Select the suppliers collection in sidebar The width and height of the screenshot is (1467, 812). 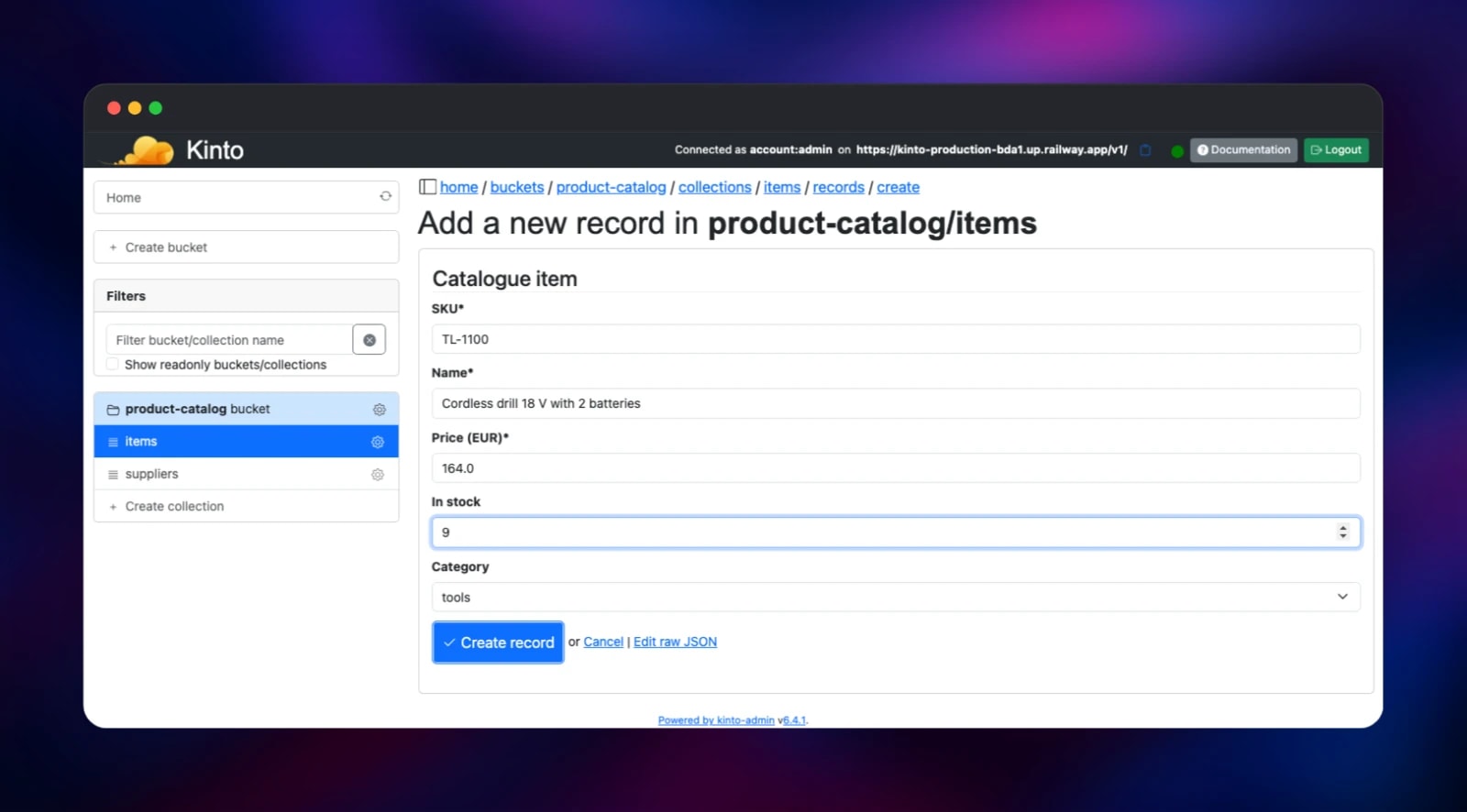pyautogui.click(x=246, y=474)
